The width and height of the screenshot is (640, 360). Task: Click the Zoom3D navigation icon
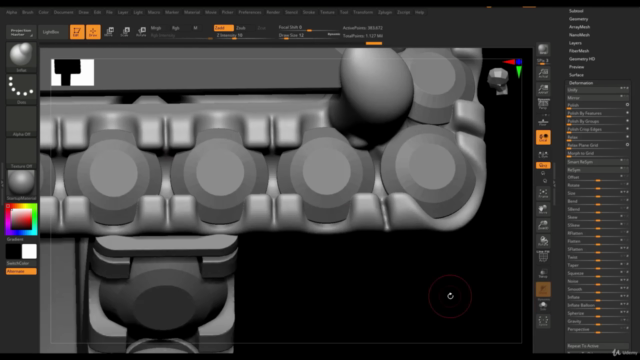[543, 225]
